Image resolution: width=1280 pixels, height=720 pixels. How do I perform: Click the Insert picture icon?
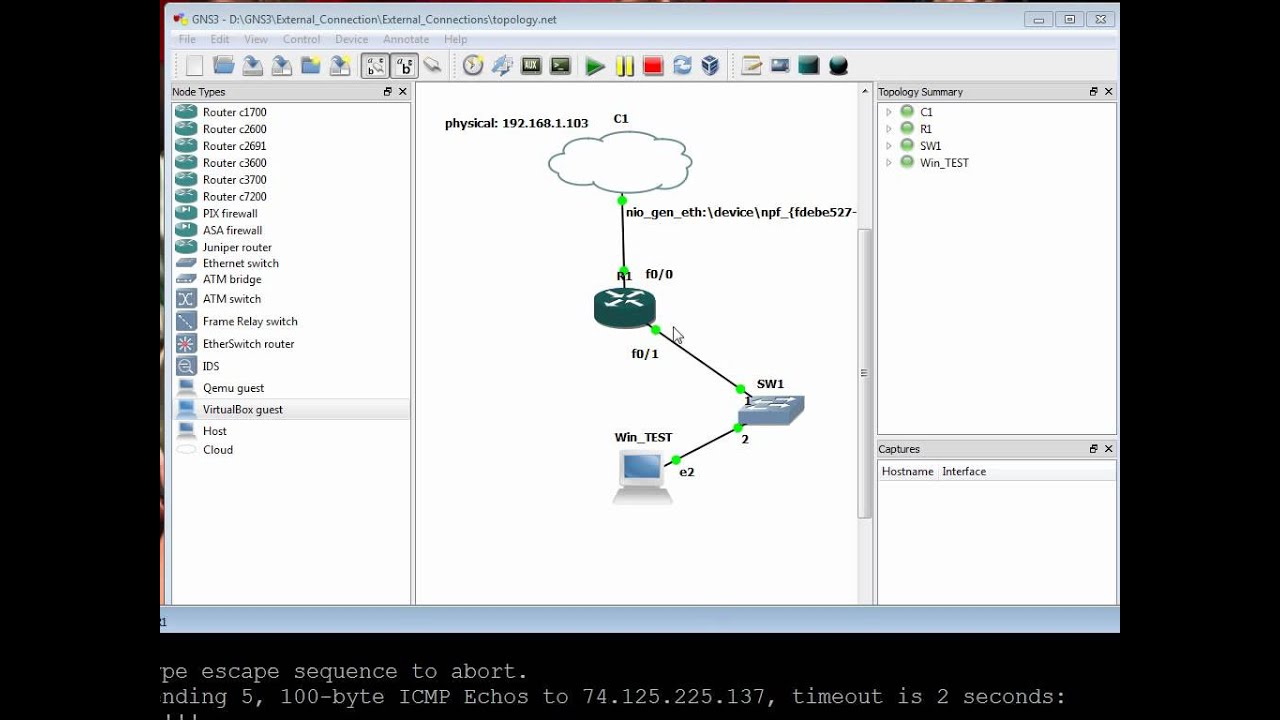[x=780, y=66]
